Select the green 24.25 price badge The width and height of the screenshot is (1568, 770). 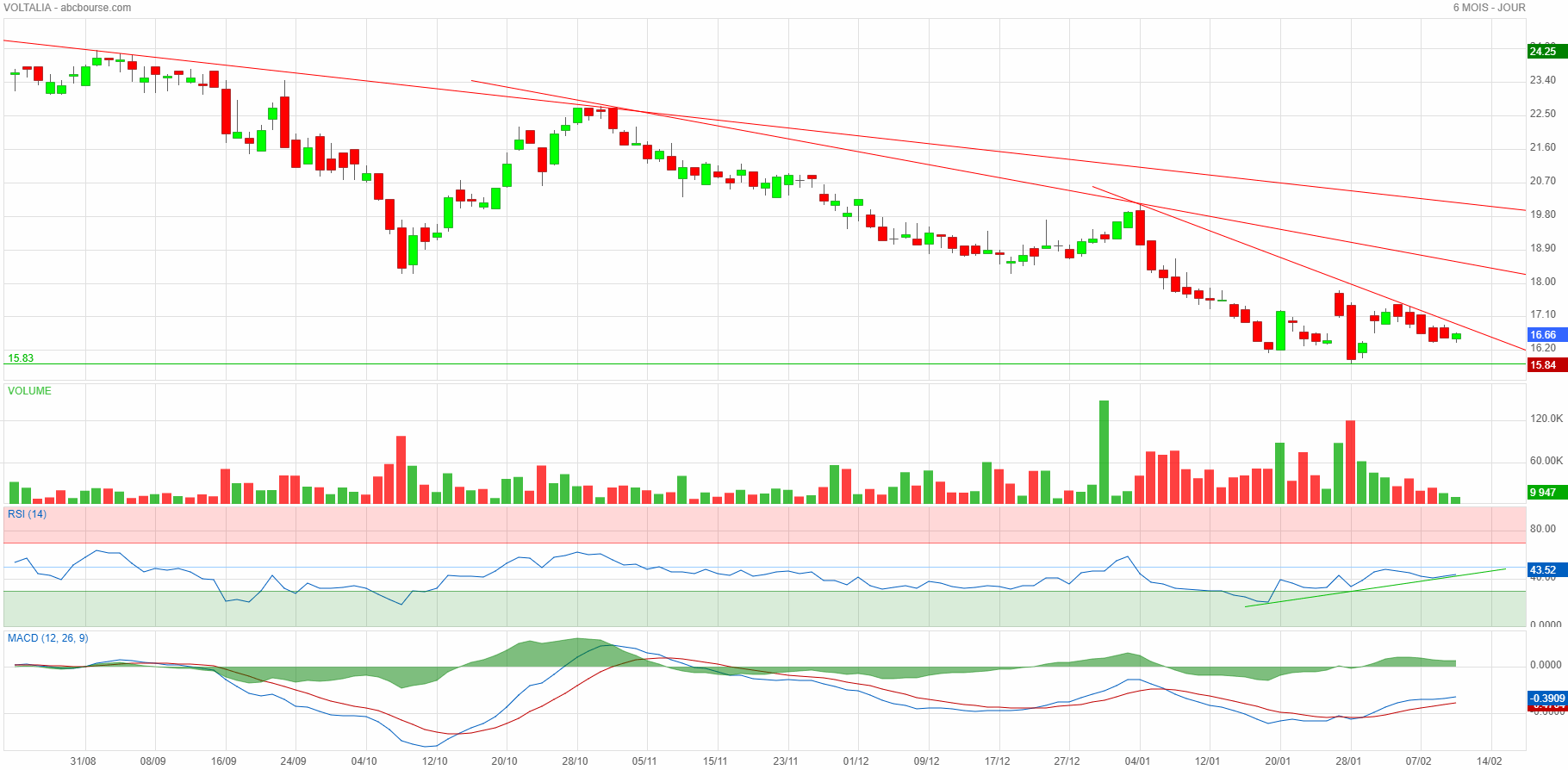click(1547, 51)
